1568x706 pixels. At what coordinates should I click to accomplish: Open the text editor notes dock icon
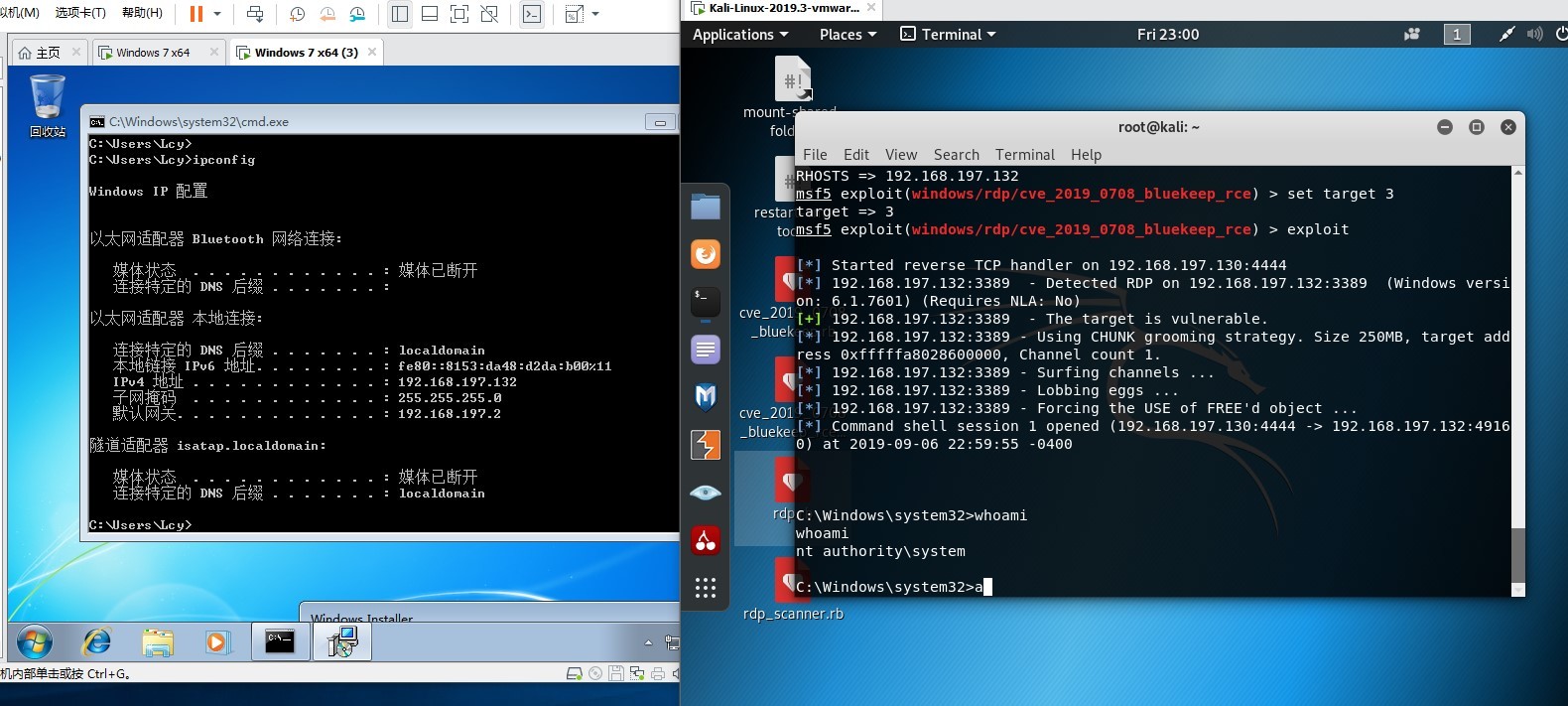point(706,350)
